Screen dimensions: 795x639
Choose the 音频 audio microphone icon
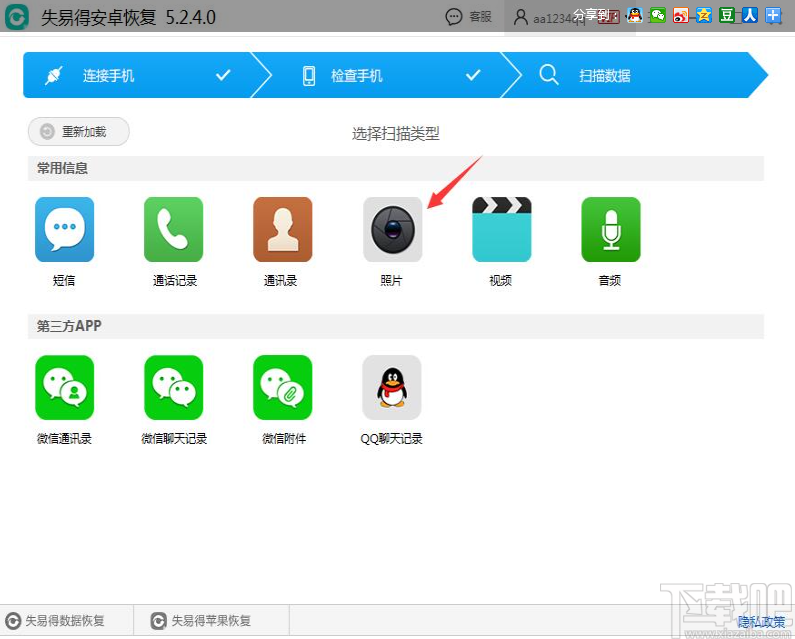(x=611, y=229)
